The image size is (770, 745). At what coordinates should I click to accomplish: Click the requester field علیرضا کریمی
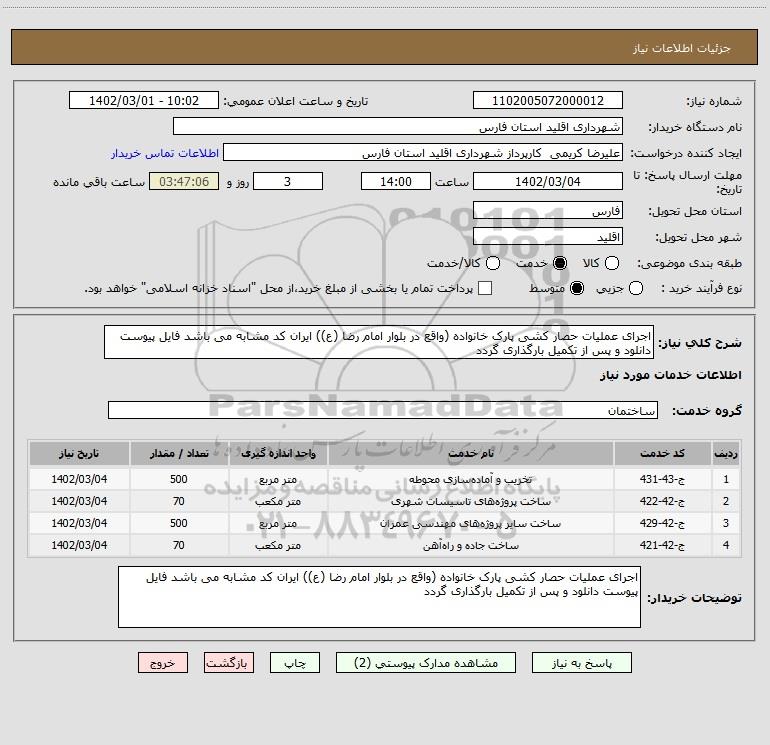(x=423, y=153)
